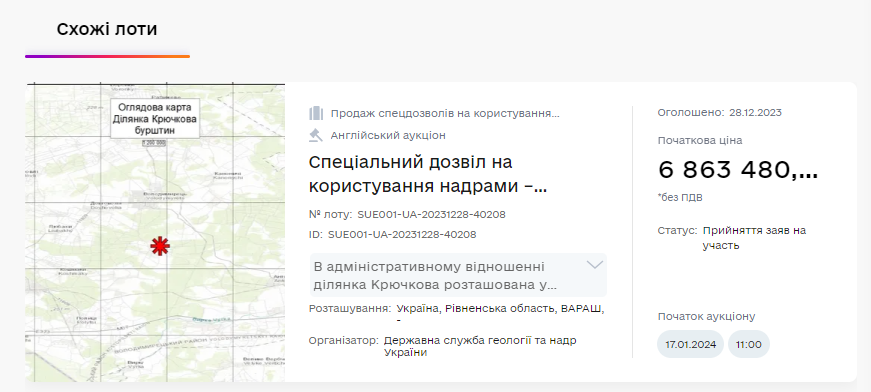Click organizer Державна служба геології та надр
This screenshot has width=871, height=392.
[480, 346]
